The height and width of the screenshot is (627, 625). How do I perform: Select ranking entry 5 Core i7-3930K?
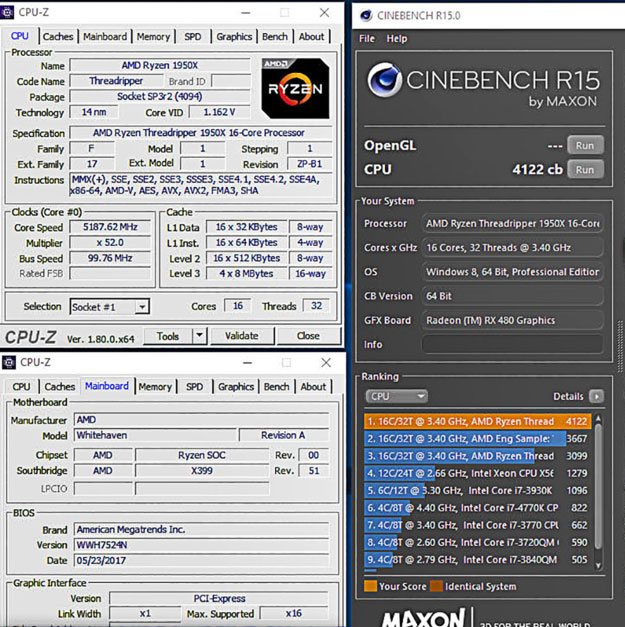[477, 491]
